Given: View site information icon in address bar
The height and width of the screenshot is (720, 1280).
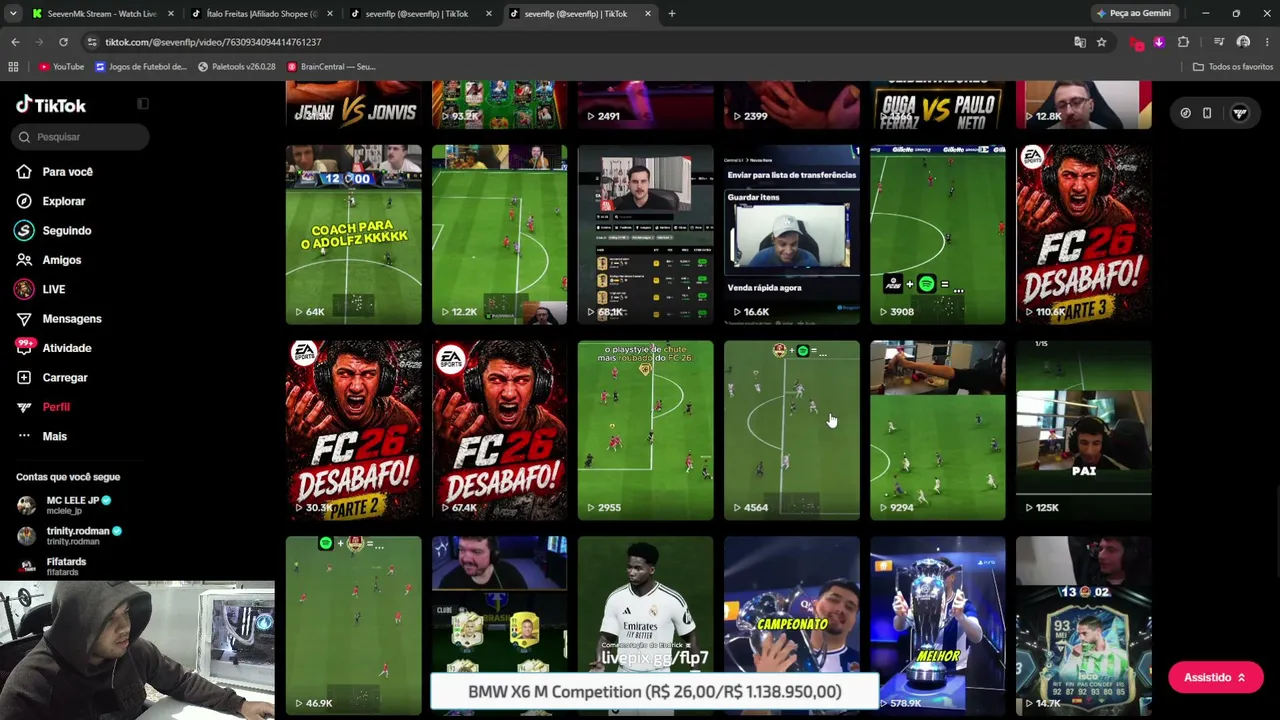Looking at the screenshot, I should click(x=92, y=42).
